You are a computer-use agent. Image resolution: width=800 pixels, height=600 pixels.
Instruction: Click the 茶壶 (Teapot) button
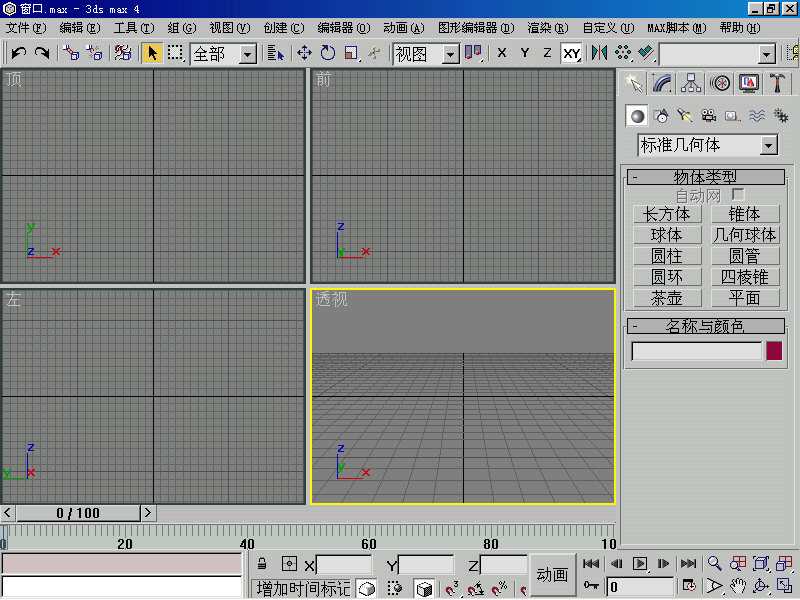tap(667, 298)
